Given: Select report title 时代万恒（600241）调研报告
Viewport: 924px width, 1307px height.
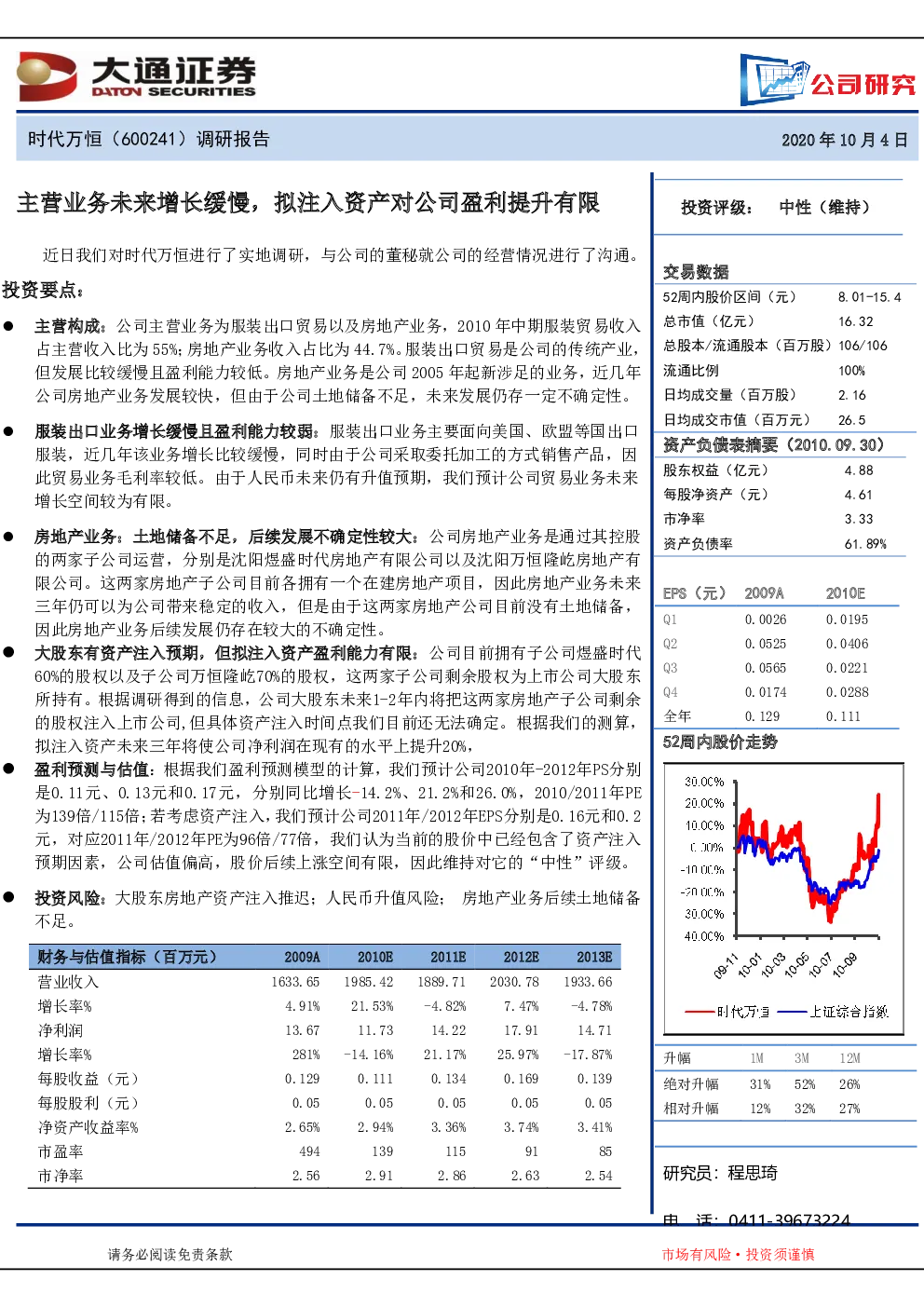Looking at the screenshot, I should (x=148, y=139).
